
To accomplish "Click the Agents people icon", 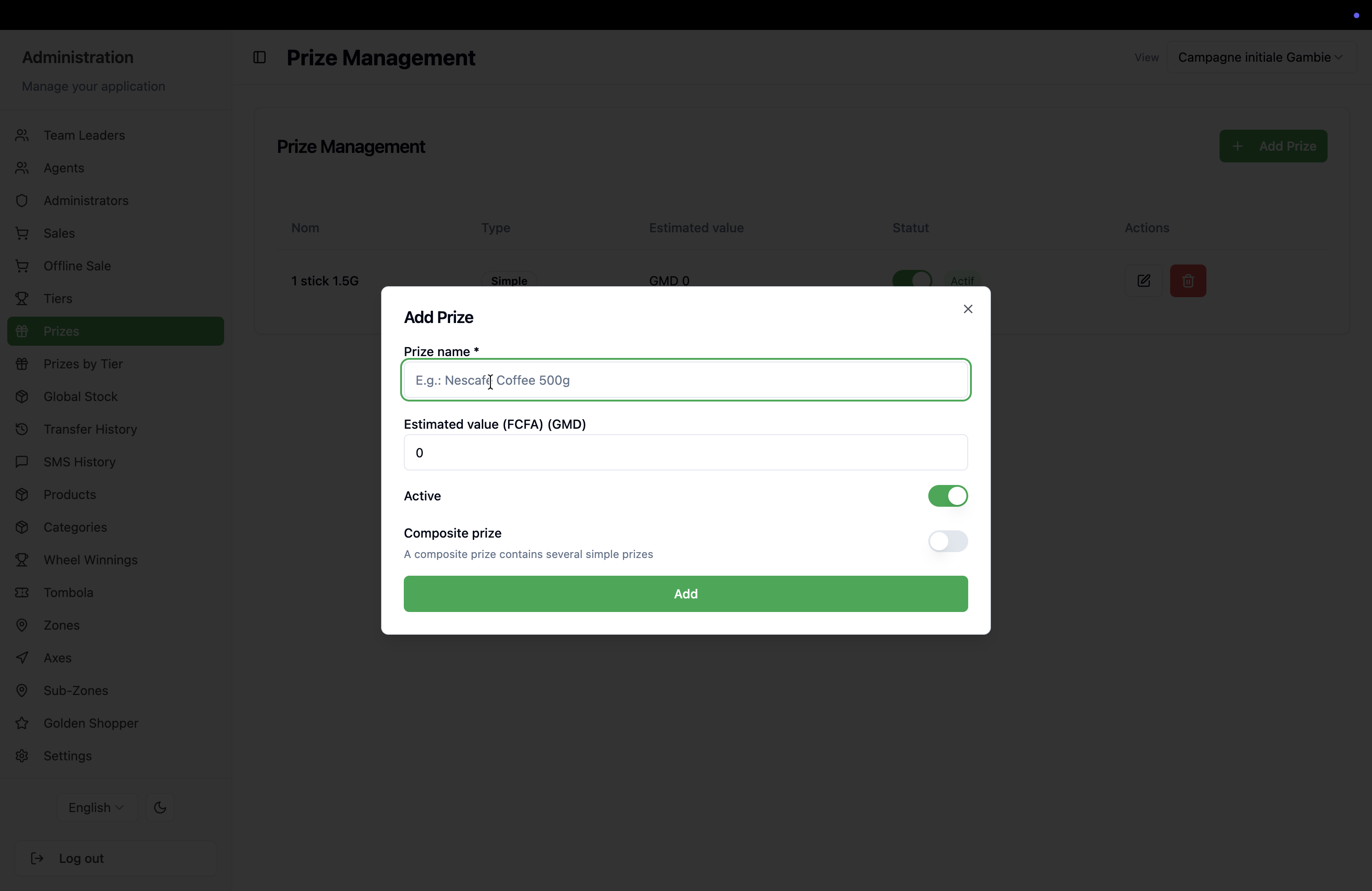I will (22, 168).
